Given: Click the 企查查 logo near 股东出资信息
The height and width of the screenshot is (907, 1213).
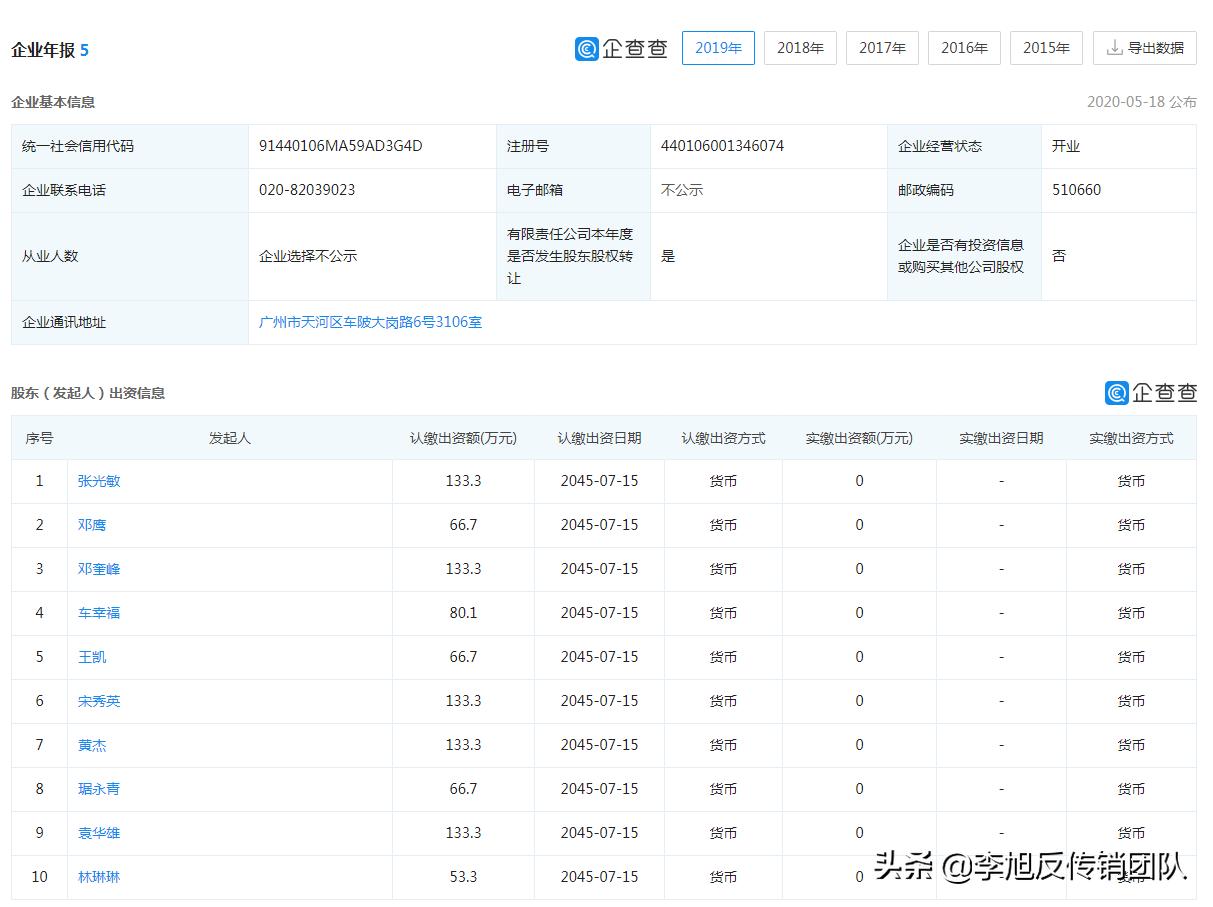Looking at the screenshot, I should (1151, 393).
